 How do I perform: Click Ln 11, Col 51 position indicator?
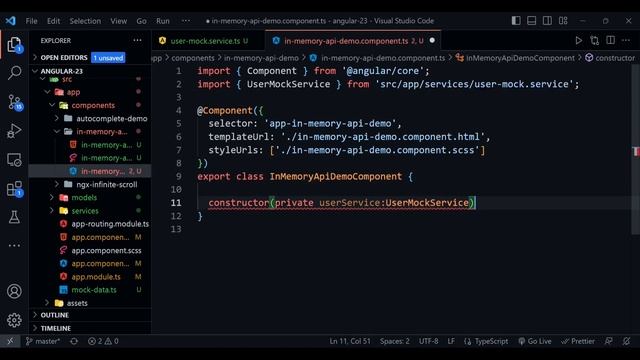[350, 341]
